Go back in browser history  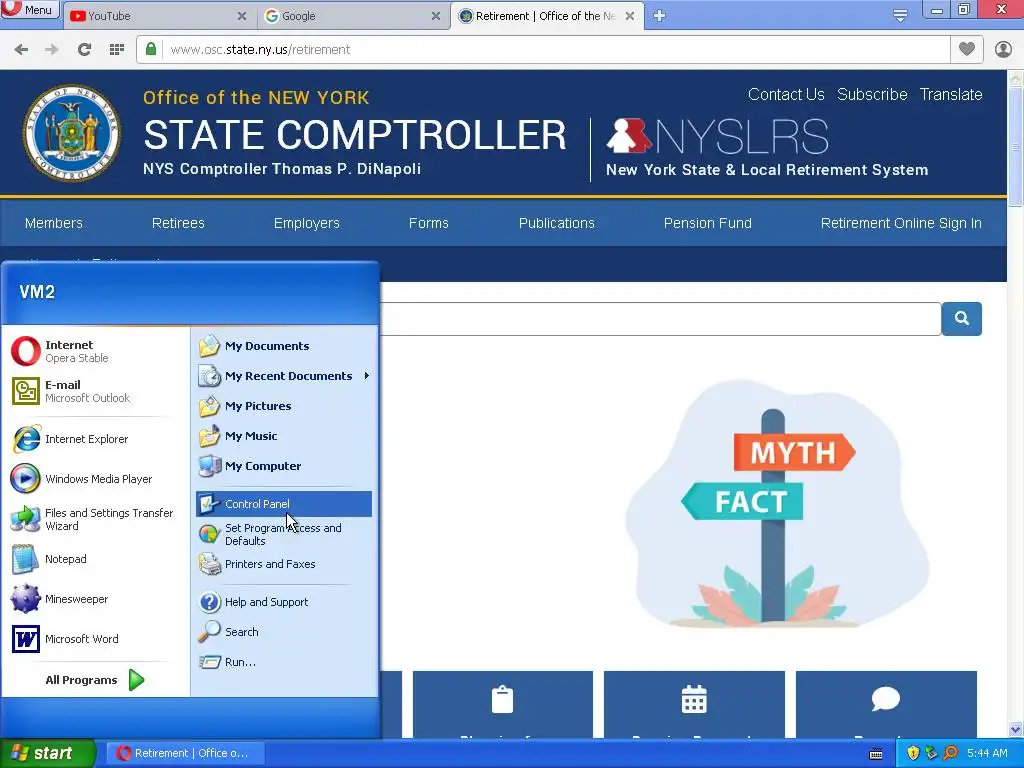(x=21, y=50)
